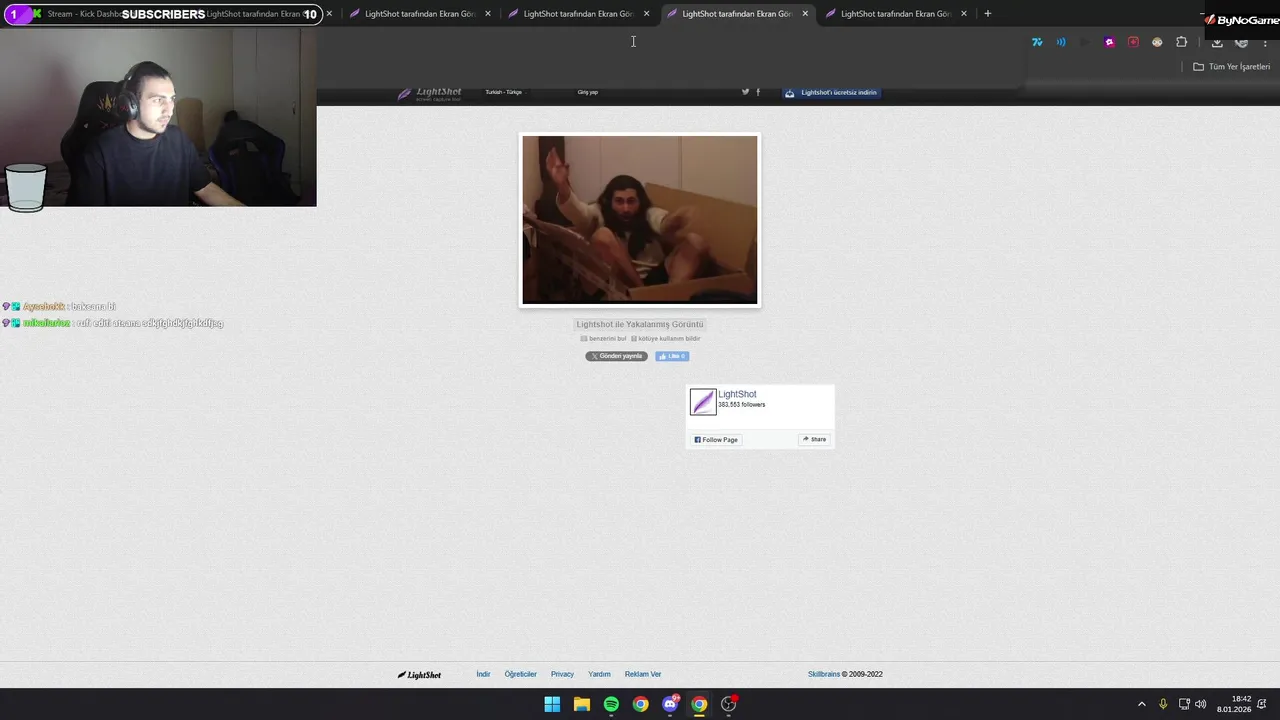Image resolution: width=1280 pixels, height=720 pixels.
Task: Open LightShot's Twitter page icon
Action: click(745, 92)
